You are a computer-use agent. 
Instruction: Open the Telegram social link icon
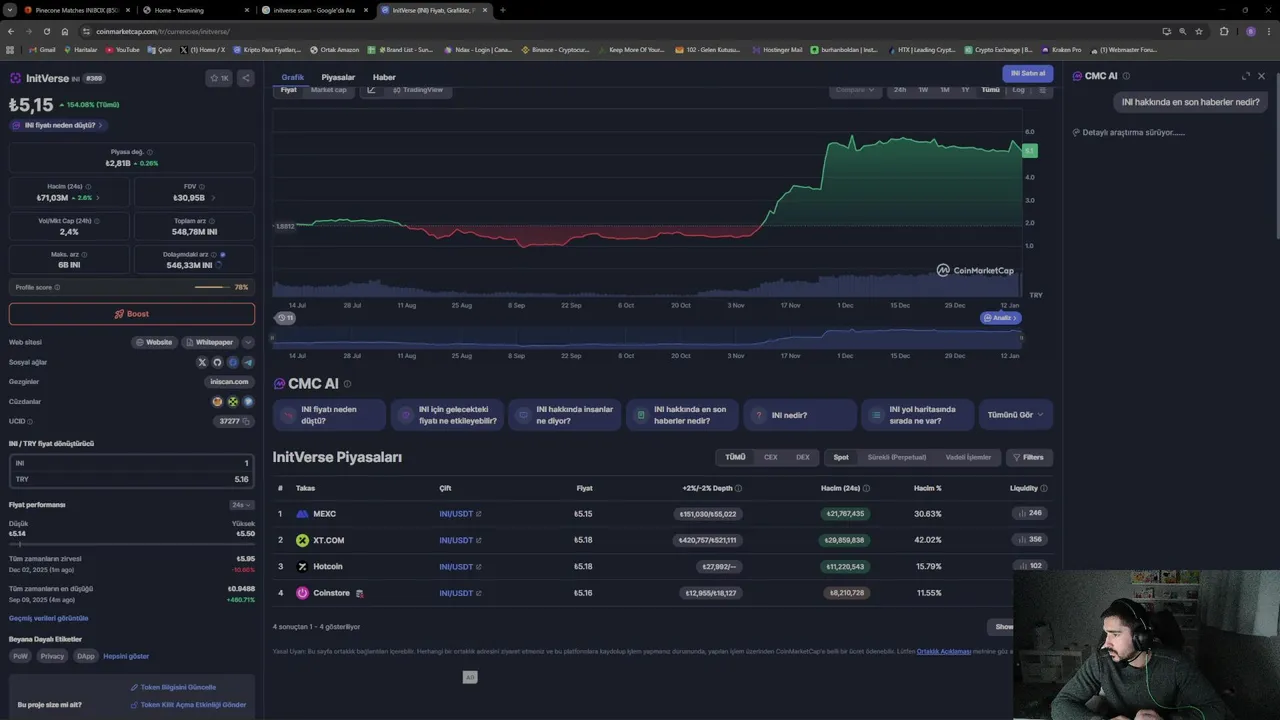pyautogui.click(x=248, y=362)
